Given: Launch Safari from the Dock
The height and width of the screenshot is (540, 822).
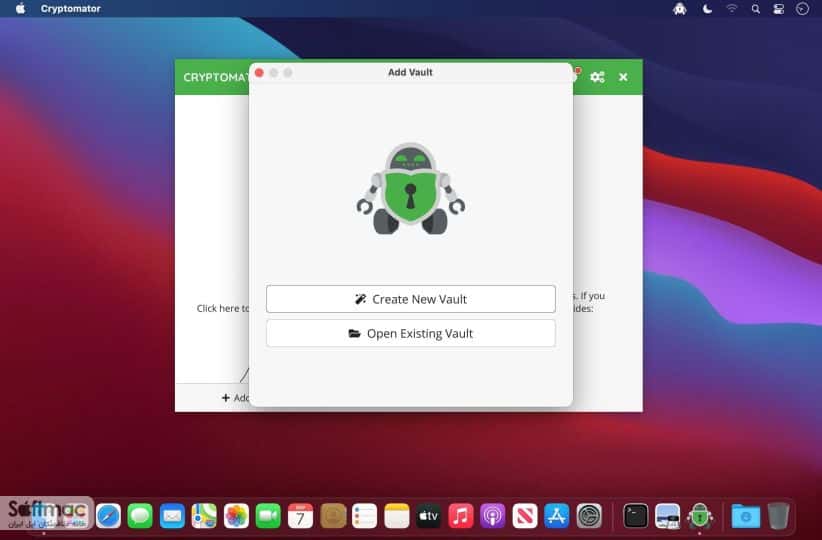Looking at the screenshot, I should point(109,516).
